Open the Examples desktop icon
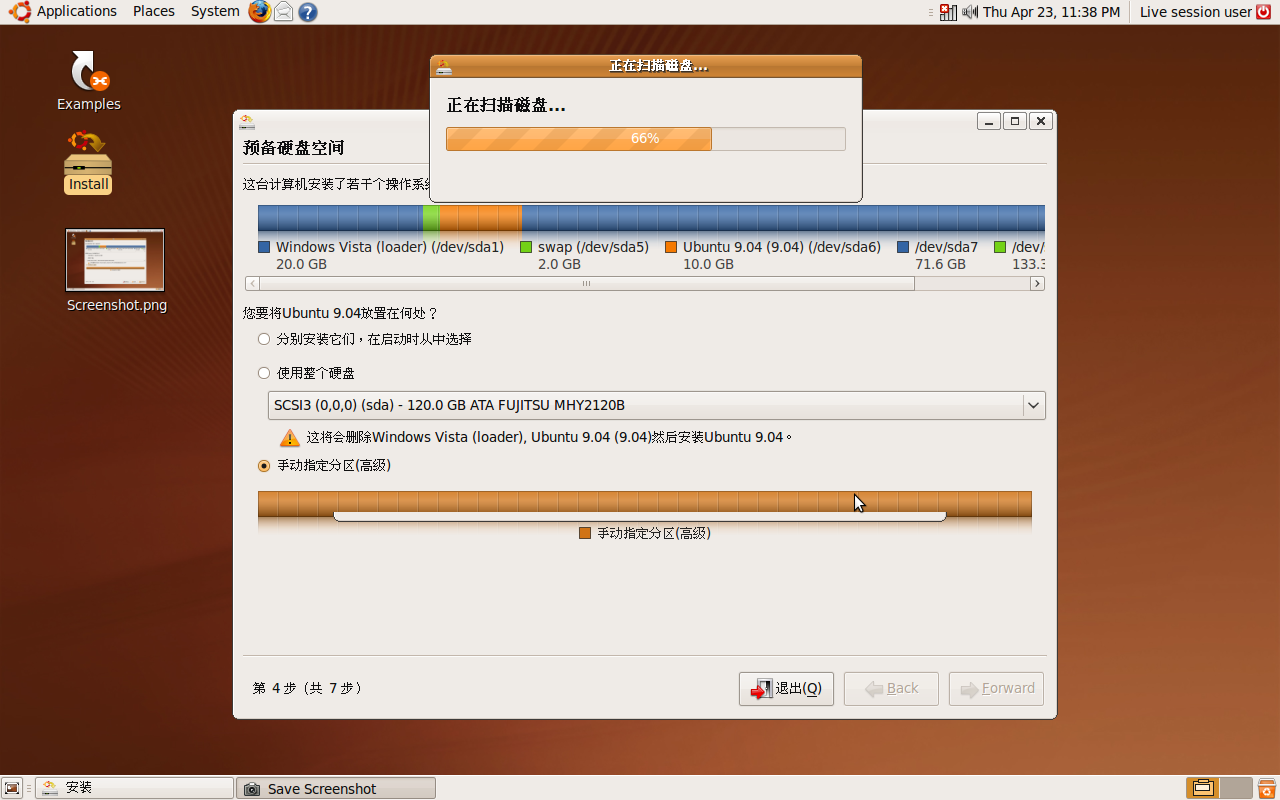 tap(89, 80)
